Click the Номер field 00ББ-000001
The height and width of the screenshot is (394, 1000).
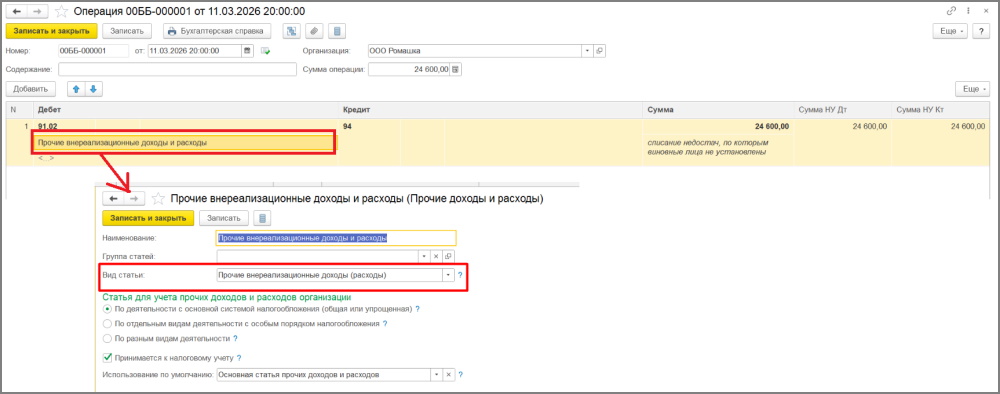93,51
